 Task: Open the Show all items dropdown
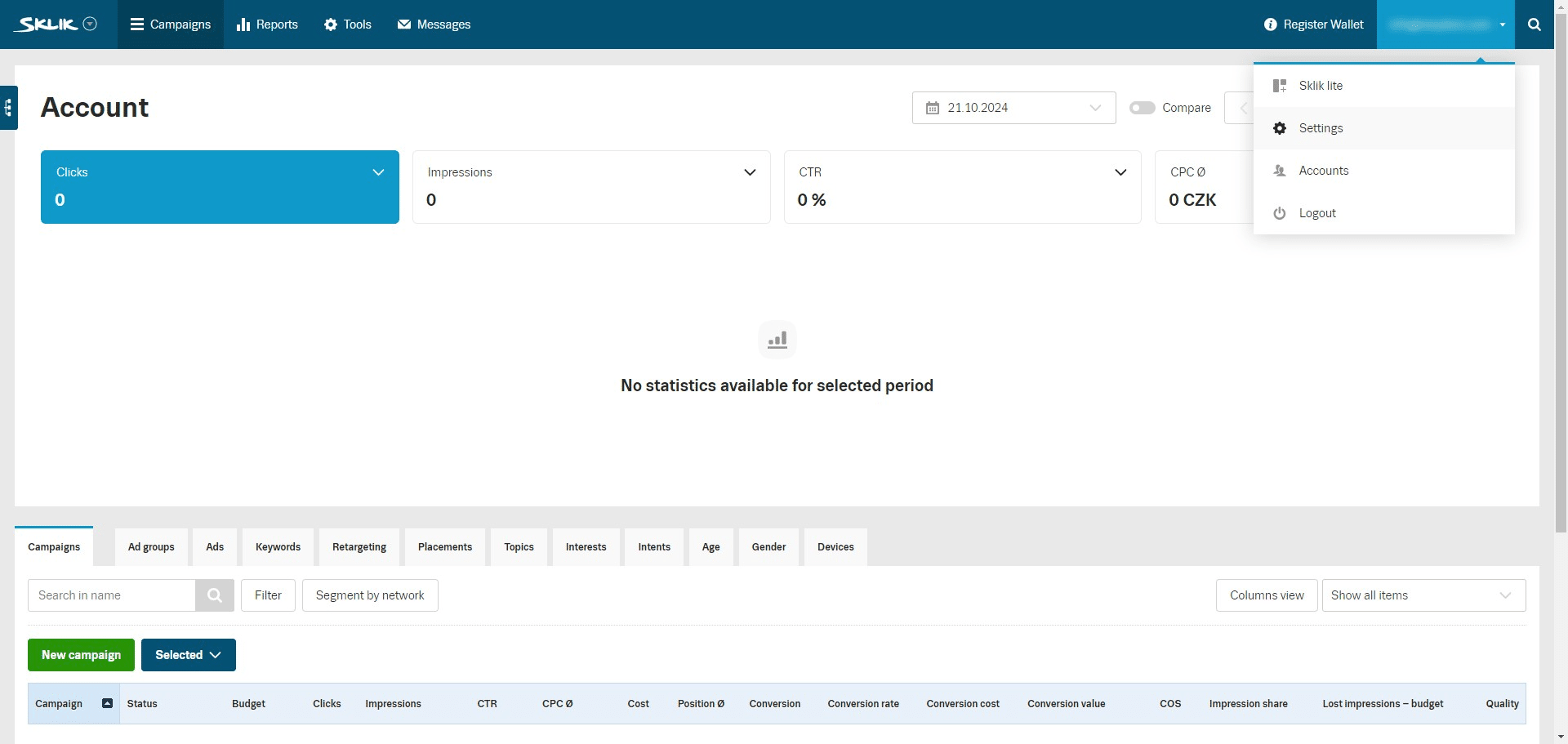tap(1423, 595)
